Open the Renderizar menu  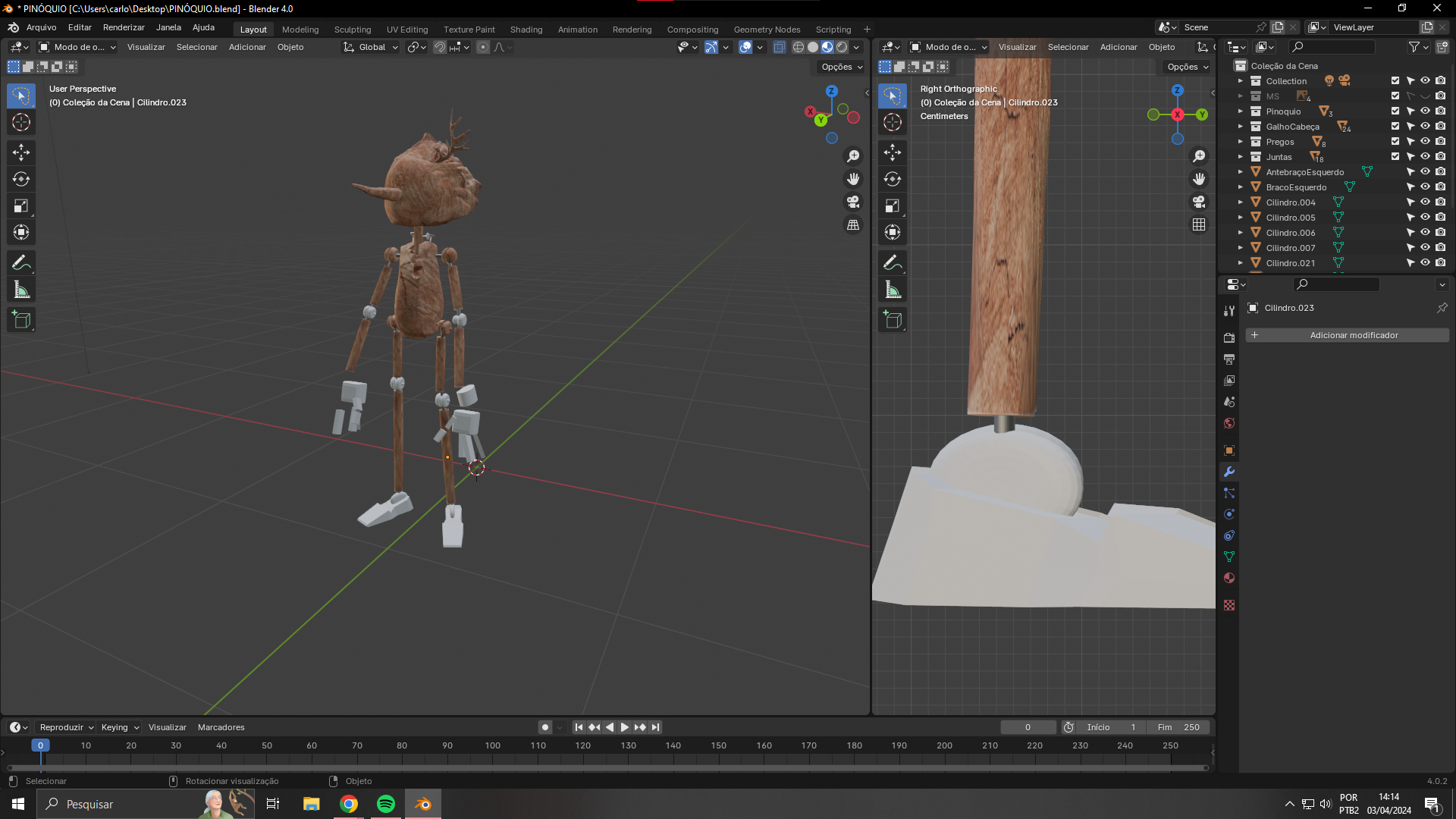pyautogui.click(x=124, y=27)
